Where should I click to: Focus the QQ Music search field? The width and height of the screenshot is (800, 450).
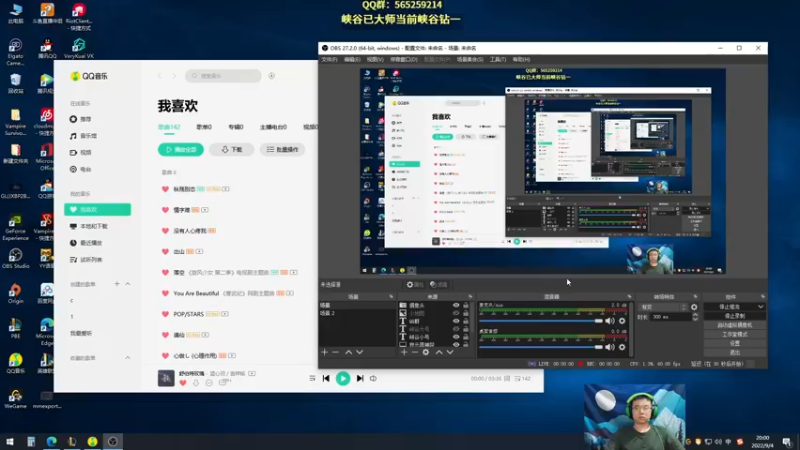[223, 76]
